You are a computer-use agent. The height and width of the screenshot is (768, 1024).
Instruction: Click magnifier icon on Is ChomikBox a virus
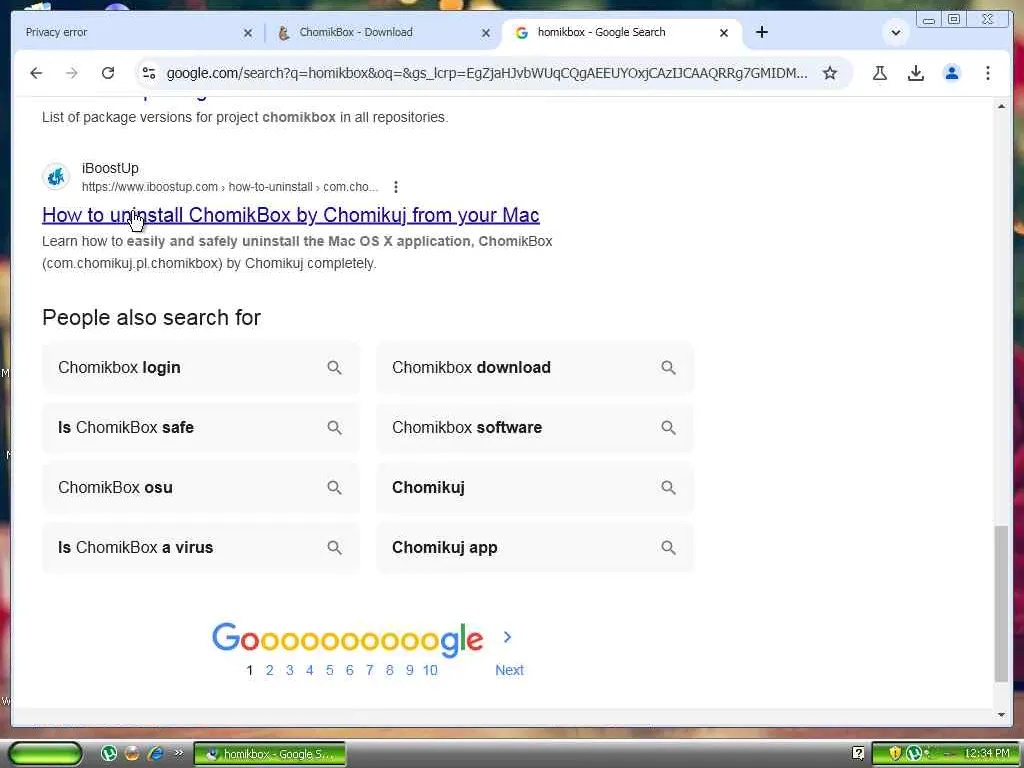pos(334,548)
